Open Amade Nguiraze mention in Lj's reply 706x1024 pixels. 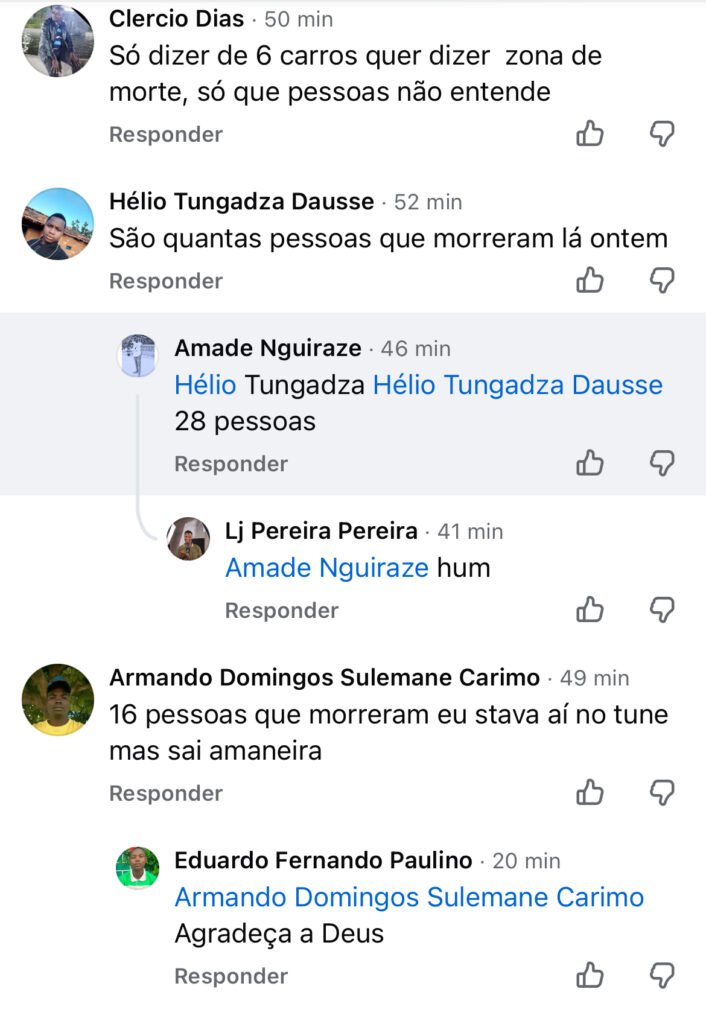327,568
